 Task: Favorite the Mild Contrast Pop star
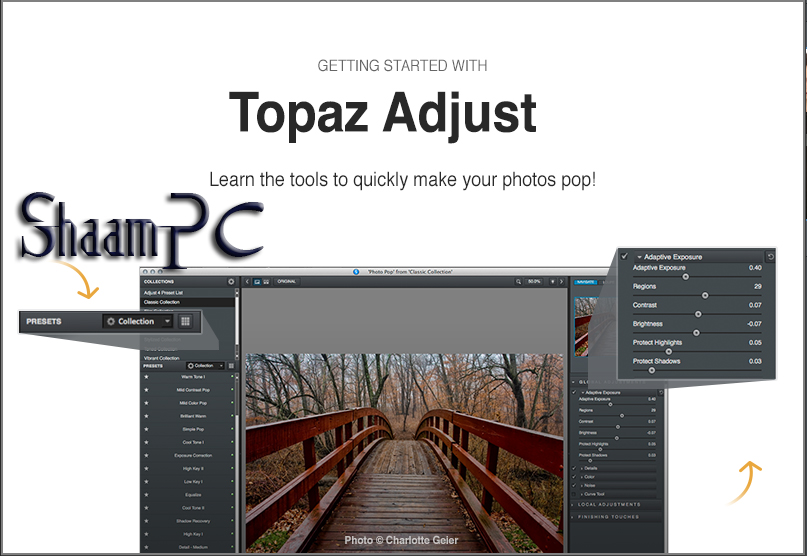pos(146,390)
